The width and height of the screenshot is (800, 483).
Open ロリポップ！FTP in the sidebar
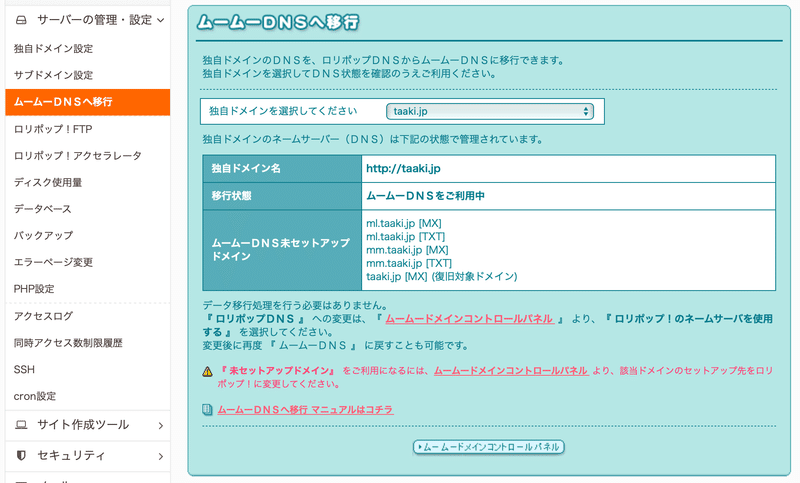(53, 129)
